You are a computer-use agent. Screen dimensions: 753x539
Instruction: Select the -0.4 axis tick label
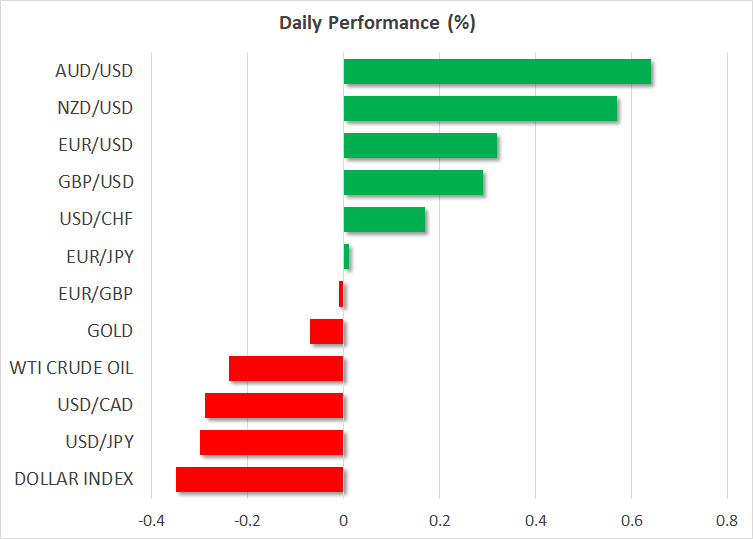[x=151, y=520]
